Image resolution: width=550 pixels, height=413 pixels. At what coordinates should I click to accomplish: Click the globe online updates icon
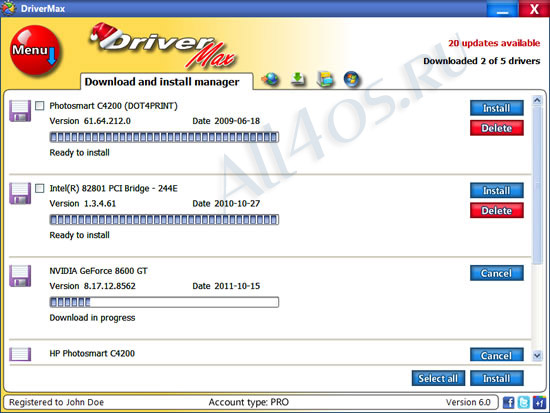pyautogui.click(x=270, y=79)
